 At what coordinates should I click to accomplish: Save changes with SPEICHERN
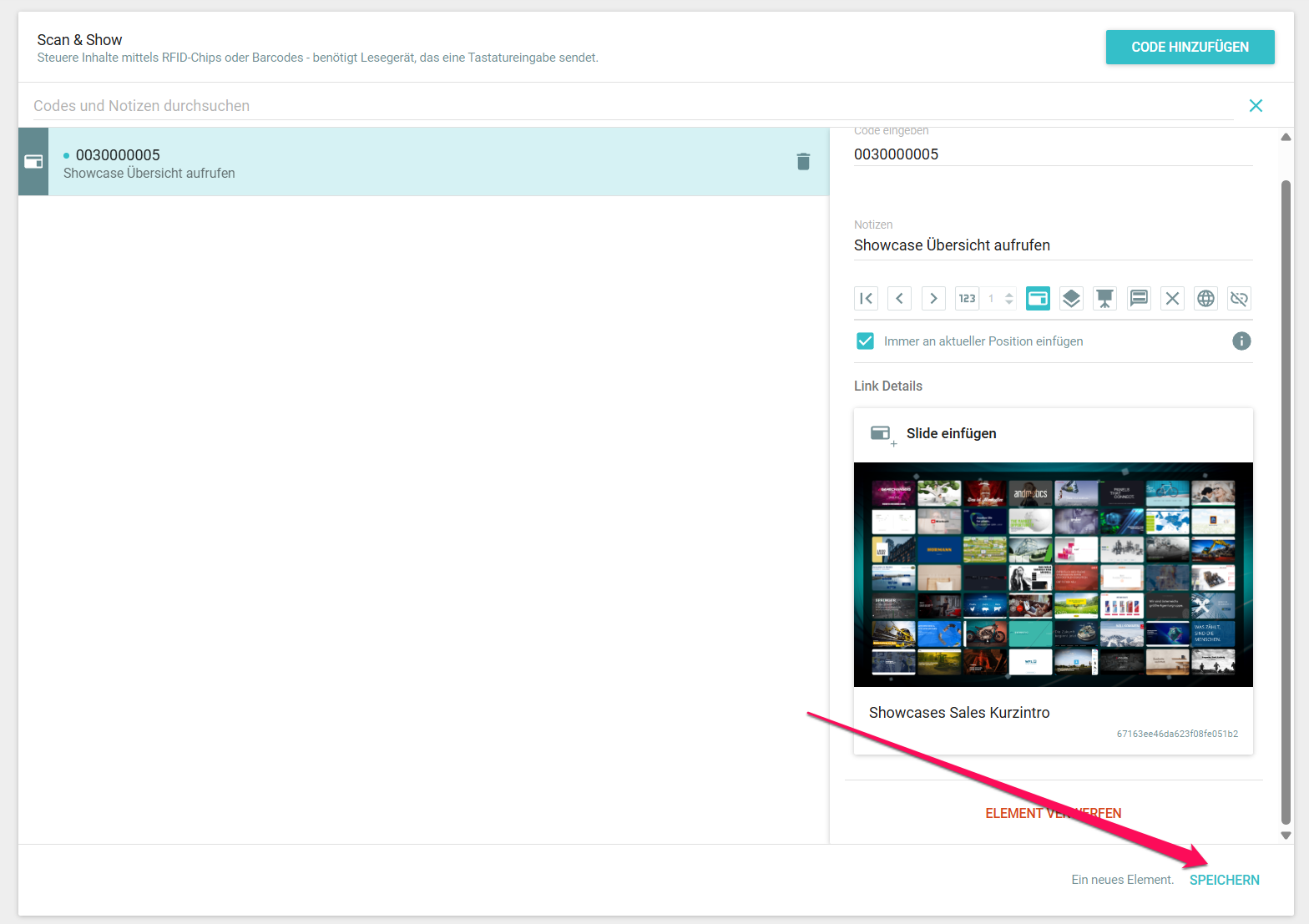(x=1224, y=880)
